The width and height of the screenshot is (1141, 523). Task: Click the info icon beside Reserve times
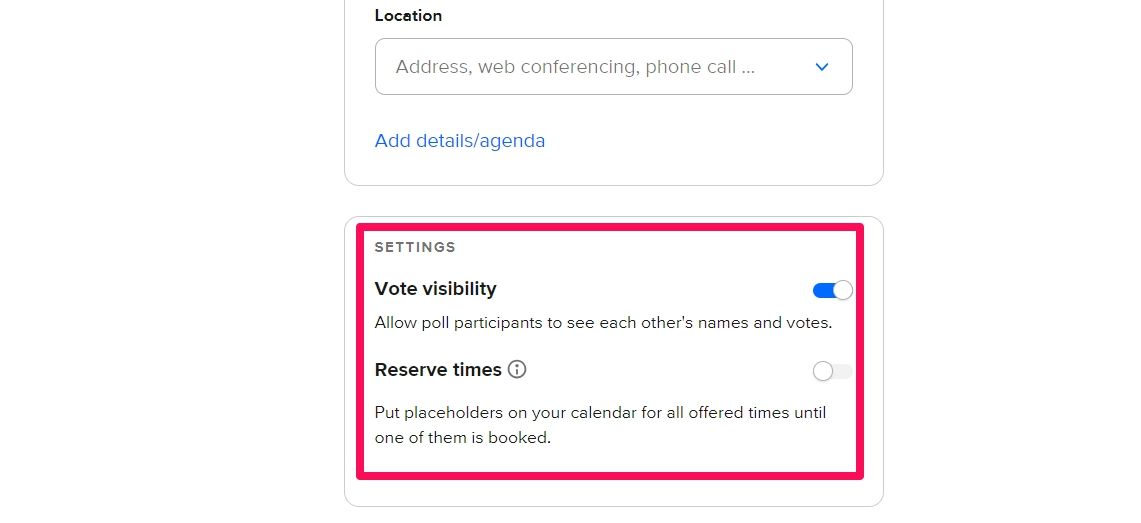point(517,370)
